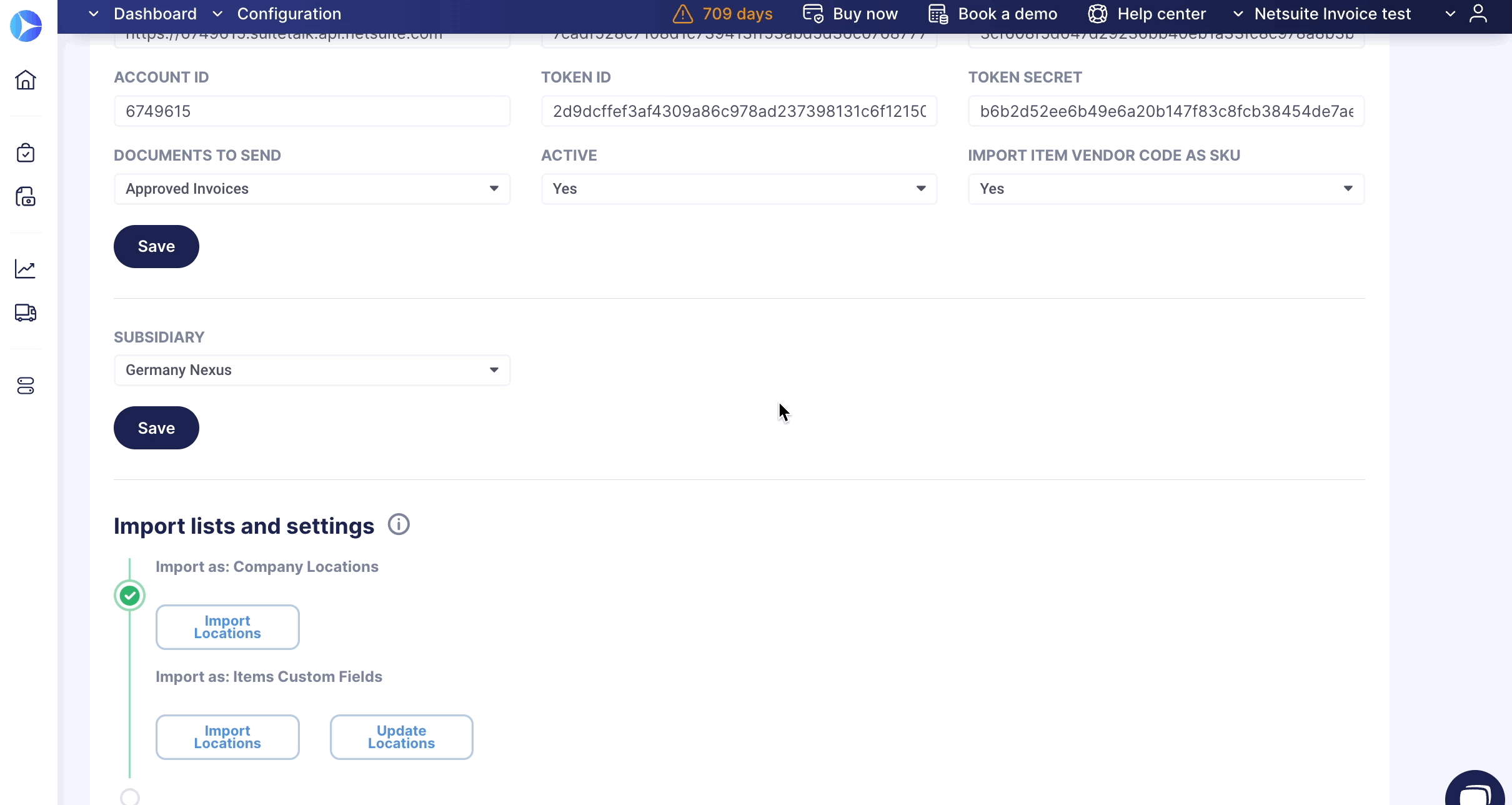Open the user profile icon
Screen dimensions: 1512x805
pos(1479,13)
